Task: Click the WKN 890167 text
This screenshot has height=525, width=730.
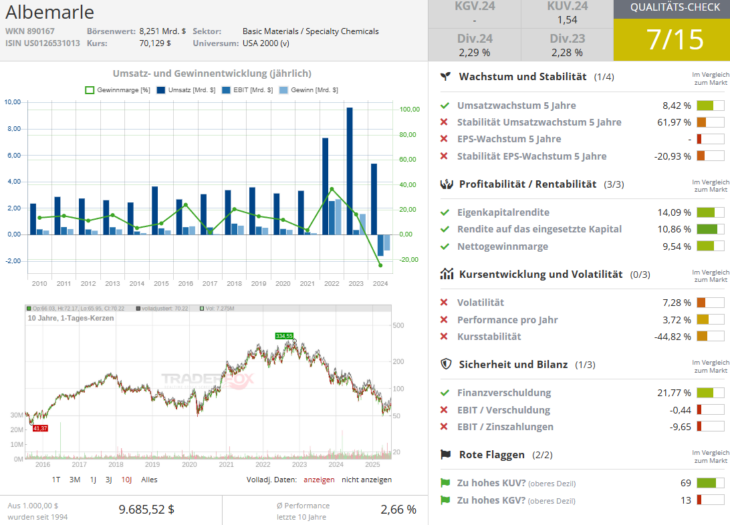Action: pos(30,31)
